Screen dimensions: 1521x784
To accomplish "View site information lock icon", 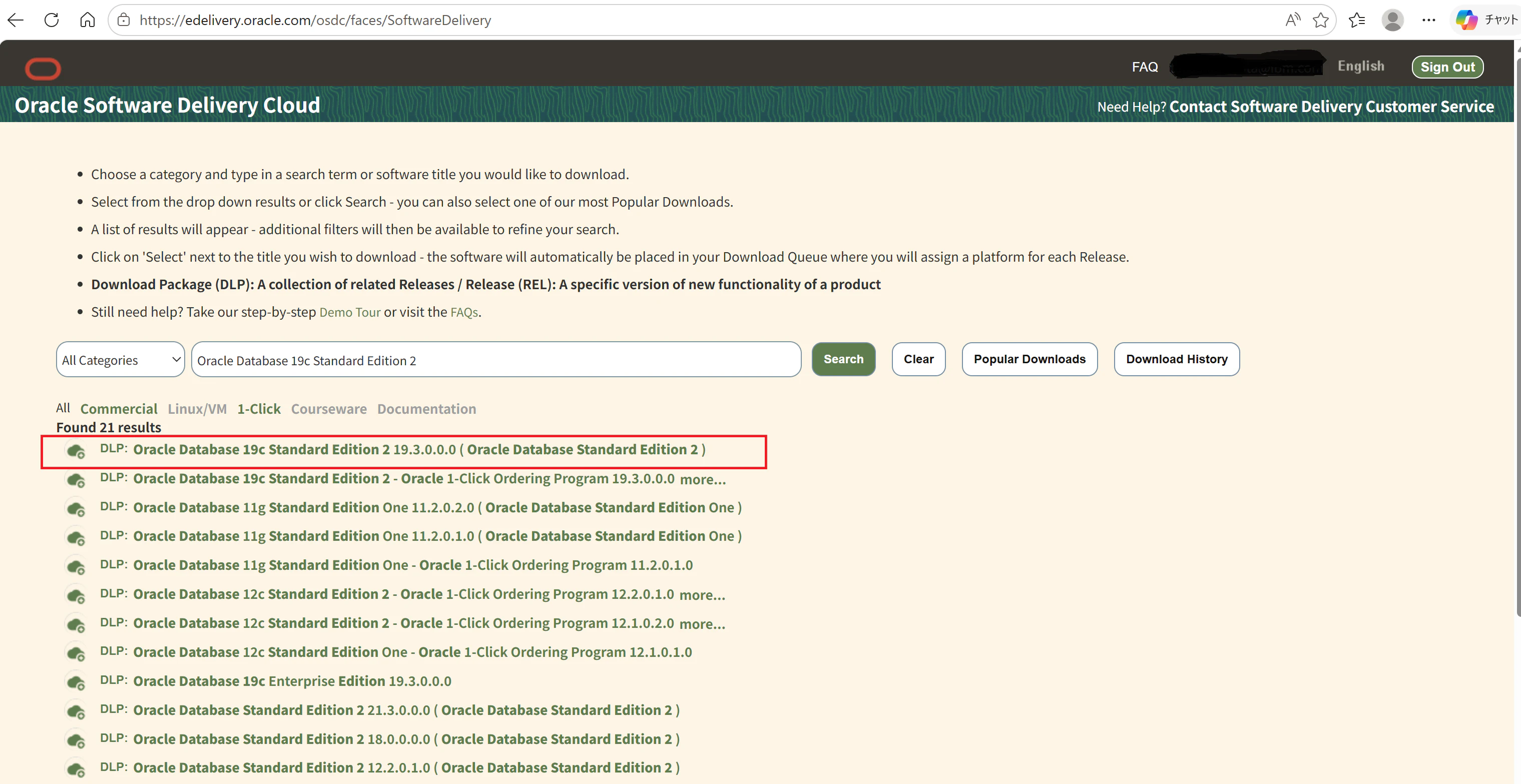I will click(x=124, y=20).
